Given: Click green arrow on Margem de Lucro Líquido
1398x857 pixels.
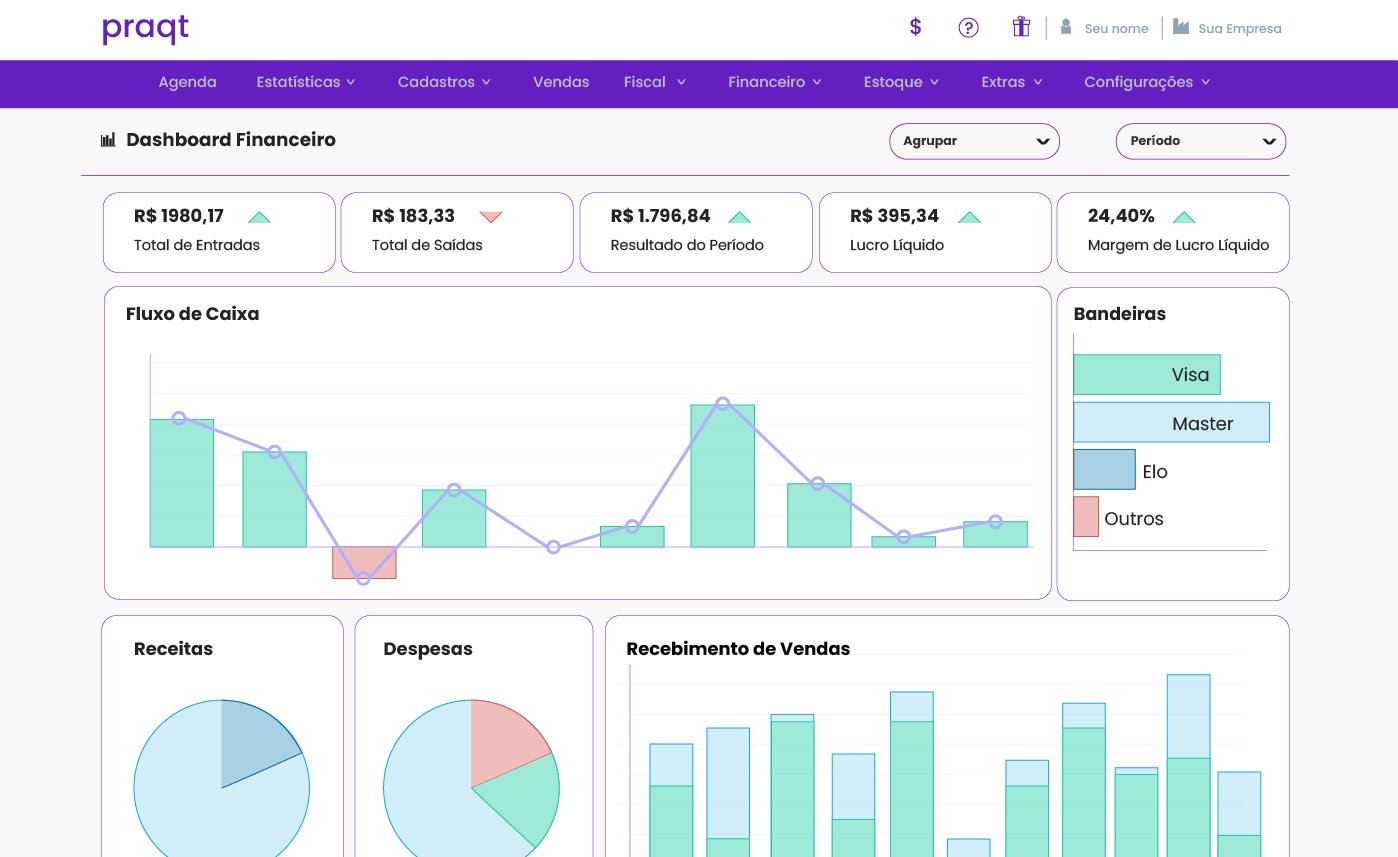Looking at the screenshot, I should coord(1184,217).
